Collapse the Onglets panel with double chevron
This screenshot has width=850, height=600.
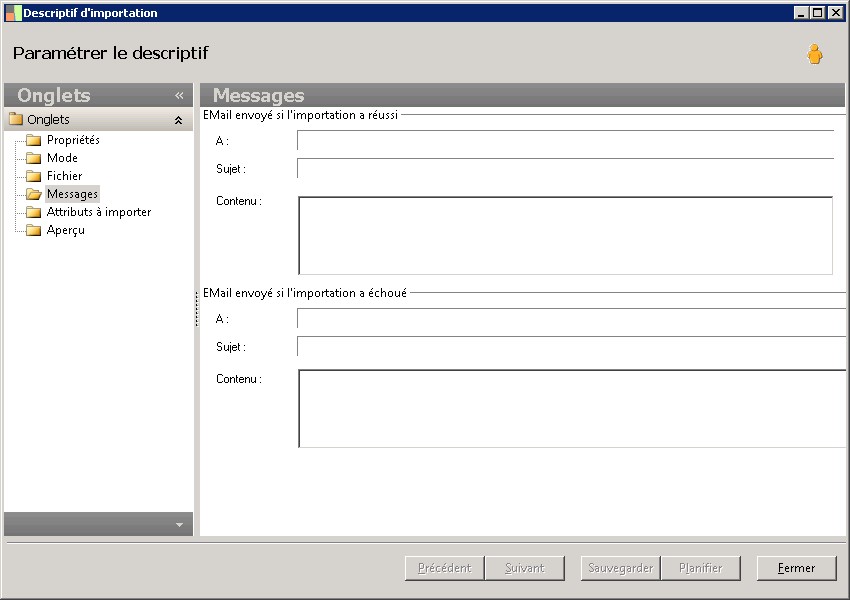coord(179,95)
